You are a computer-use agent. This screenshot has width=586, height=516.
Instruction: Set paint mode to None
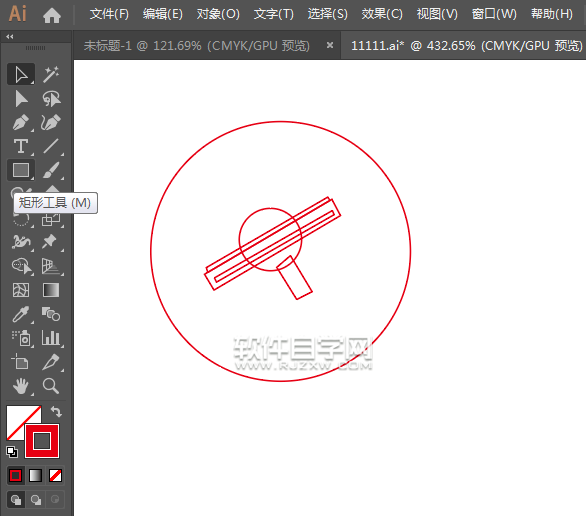point(55,476)
